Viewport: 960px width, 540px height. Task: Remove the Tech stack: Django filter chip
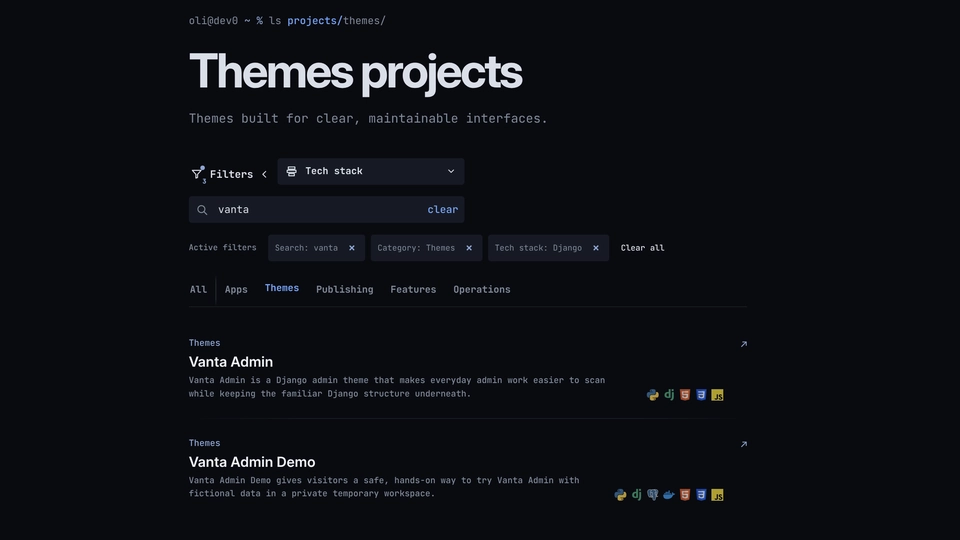pyautogui.click(x=596, y=248)
